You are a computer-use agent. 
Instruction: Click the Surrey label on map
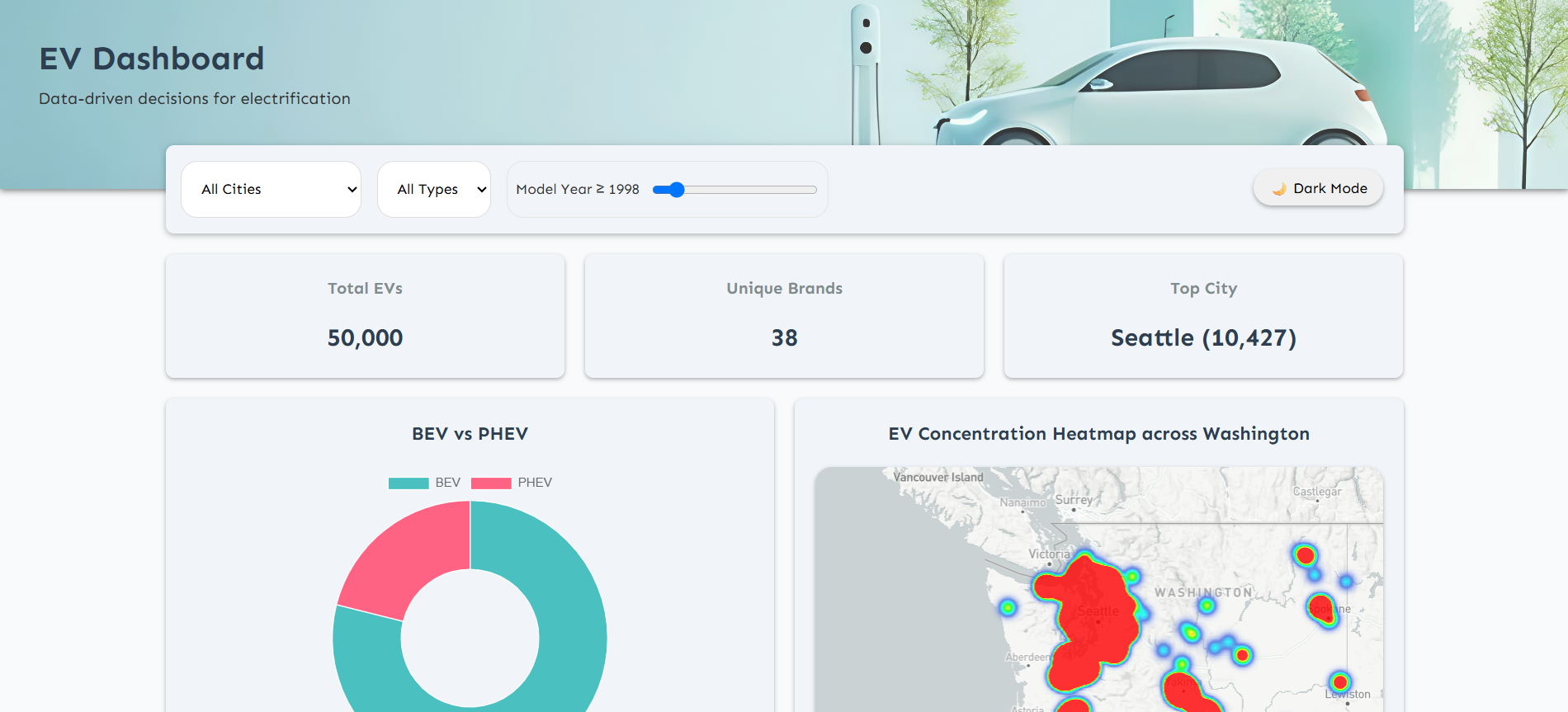pos(1074,500)
